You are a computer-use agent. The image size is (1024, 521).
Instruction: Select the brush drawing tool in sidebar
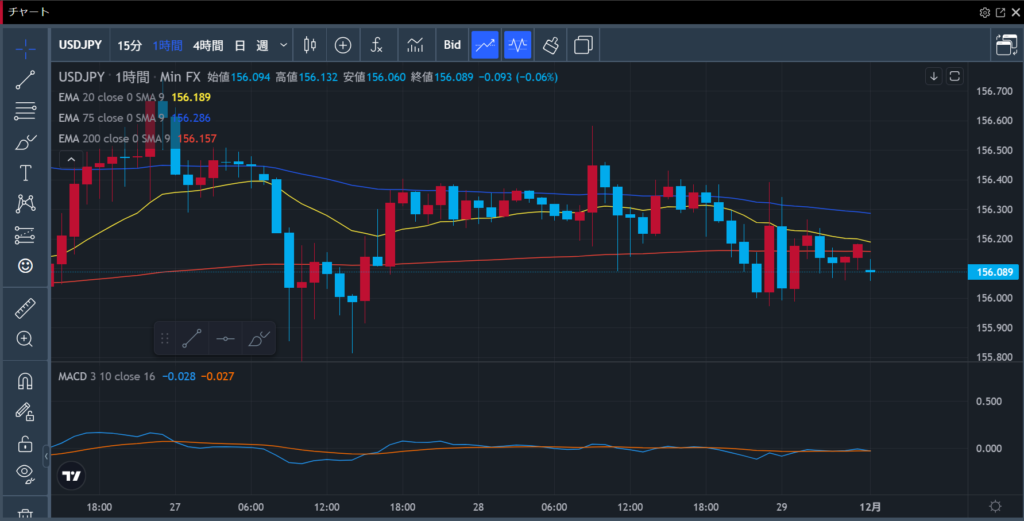click(x=25, y=142)
